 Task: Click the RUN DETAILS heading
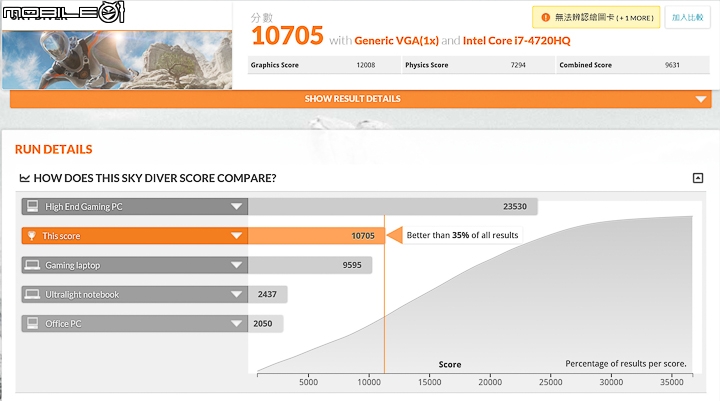53,149
